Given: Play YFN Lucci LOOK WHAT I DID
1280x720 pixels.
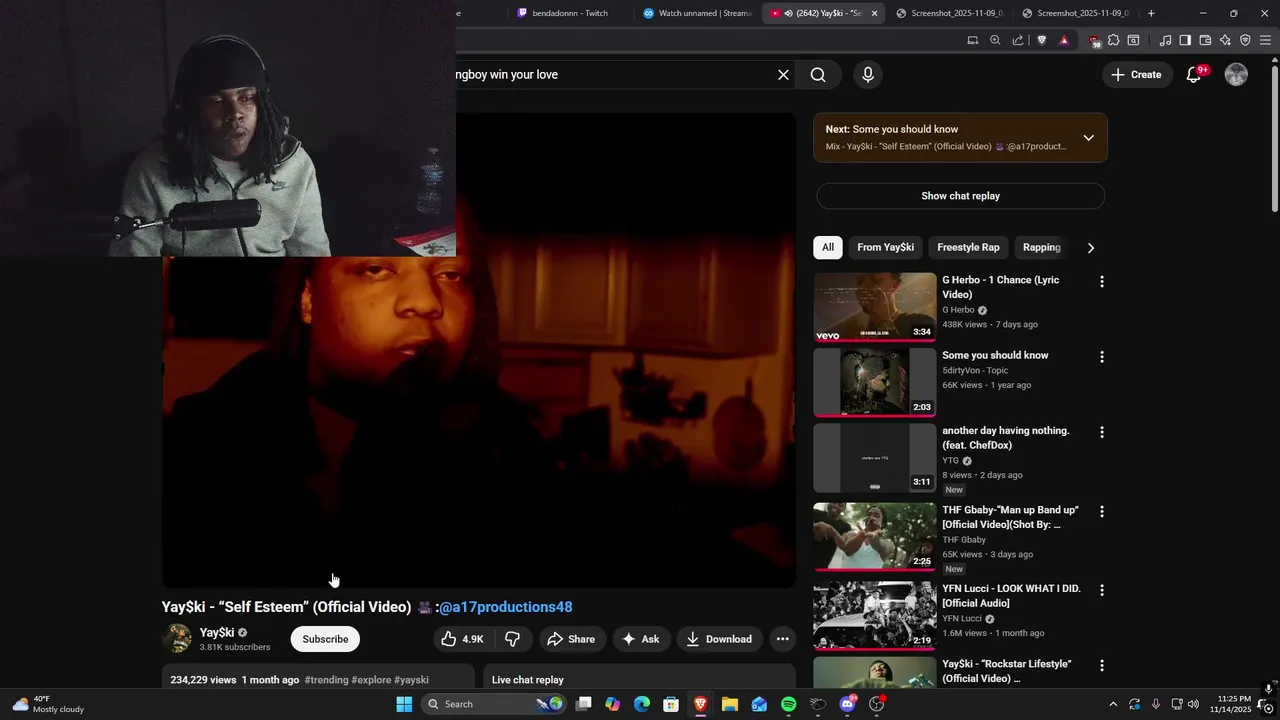Looking at the screenshot, I should tap(875, 616).
